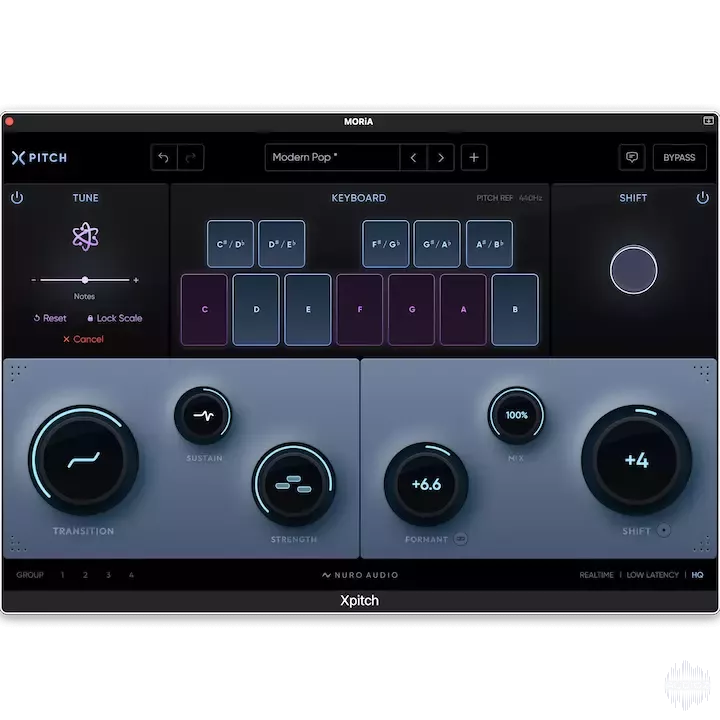Close the MORIA window with red button
The image size is (720, 720).
(x=9, y=121)
